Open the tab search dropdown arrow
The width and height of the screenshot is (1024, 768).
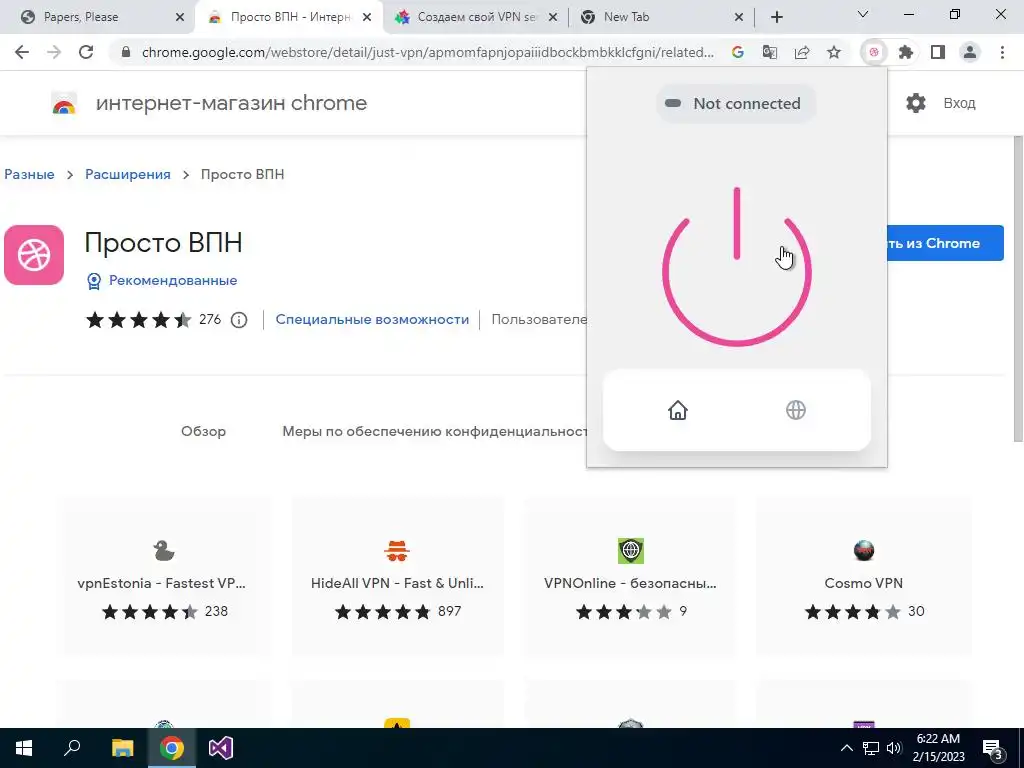[863, 14]
